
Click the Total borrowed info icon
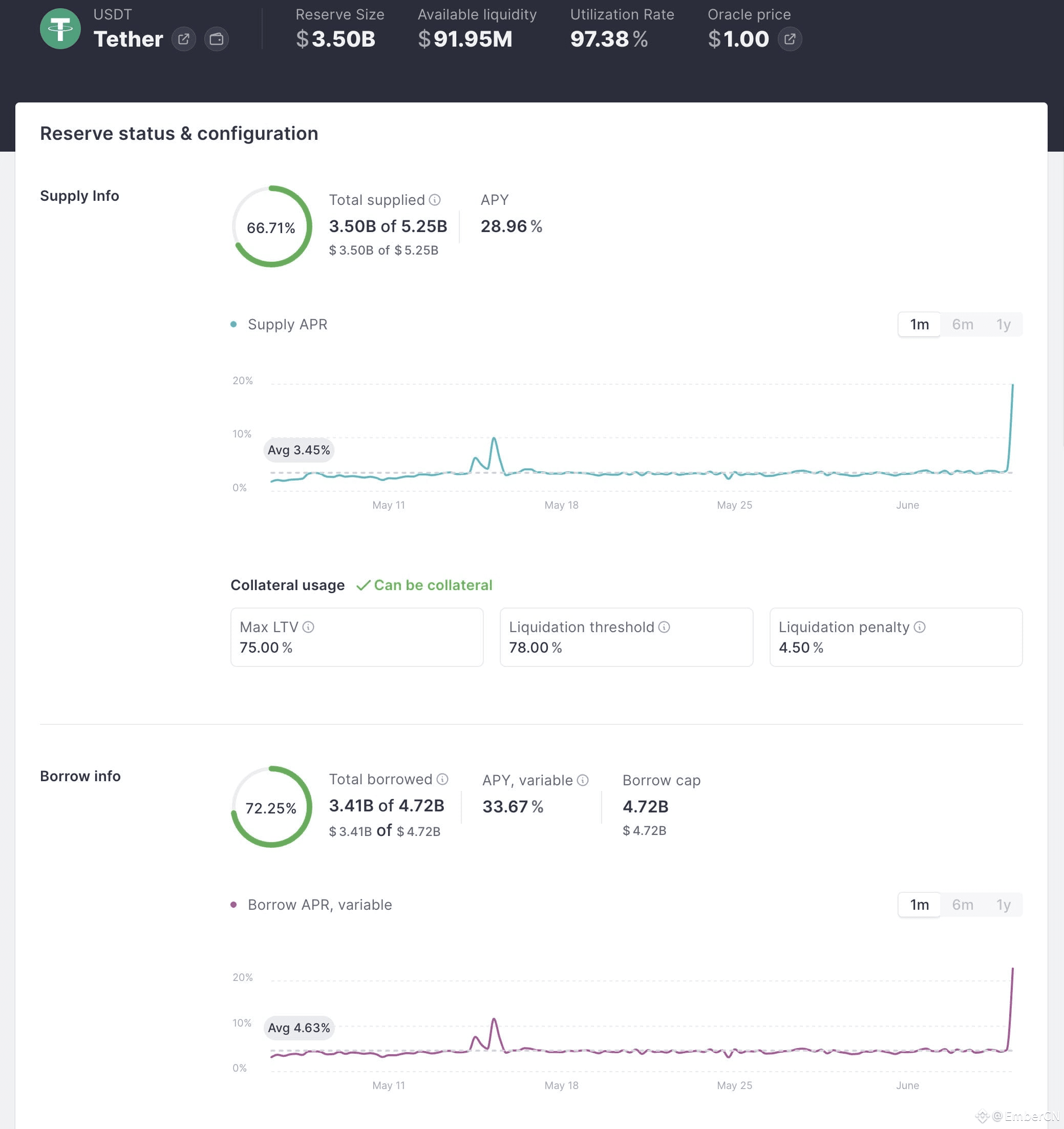pos(442,779)
